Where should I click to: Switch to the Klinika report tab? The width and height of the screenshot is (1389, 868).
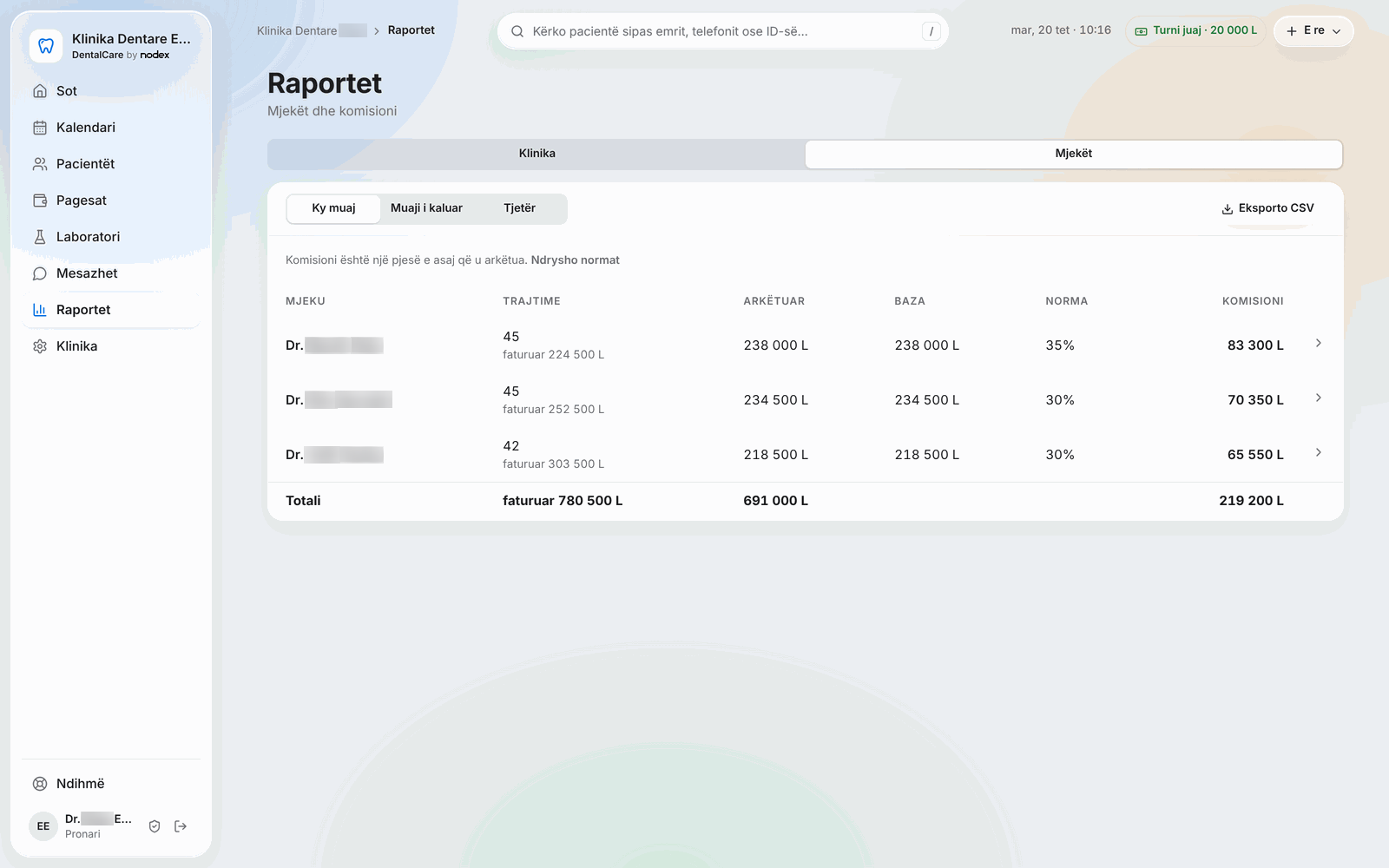(537, 154)
